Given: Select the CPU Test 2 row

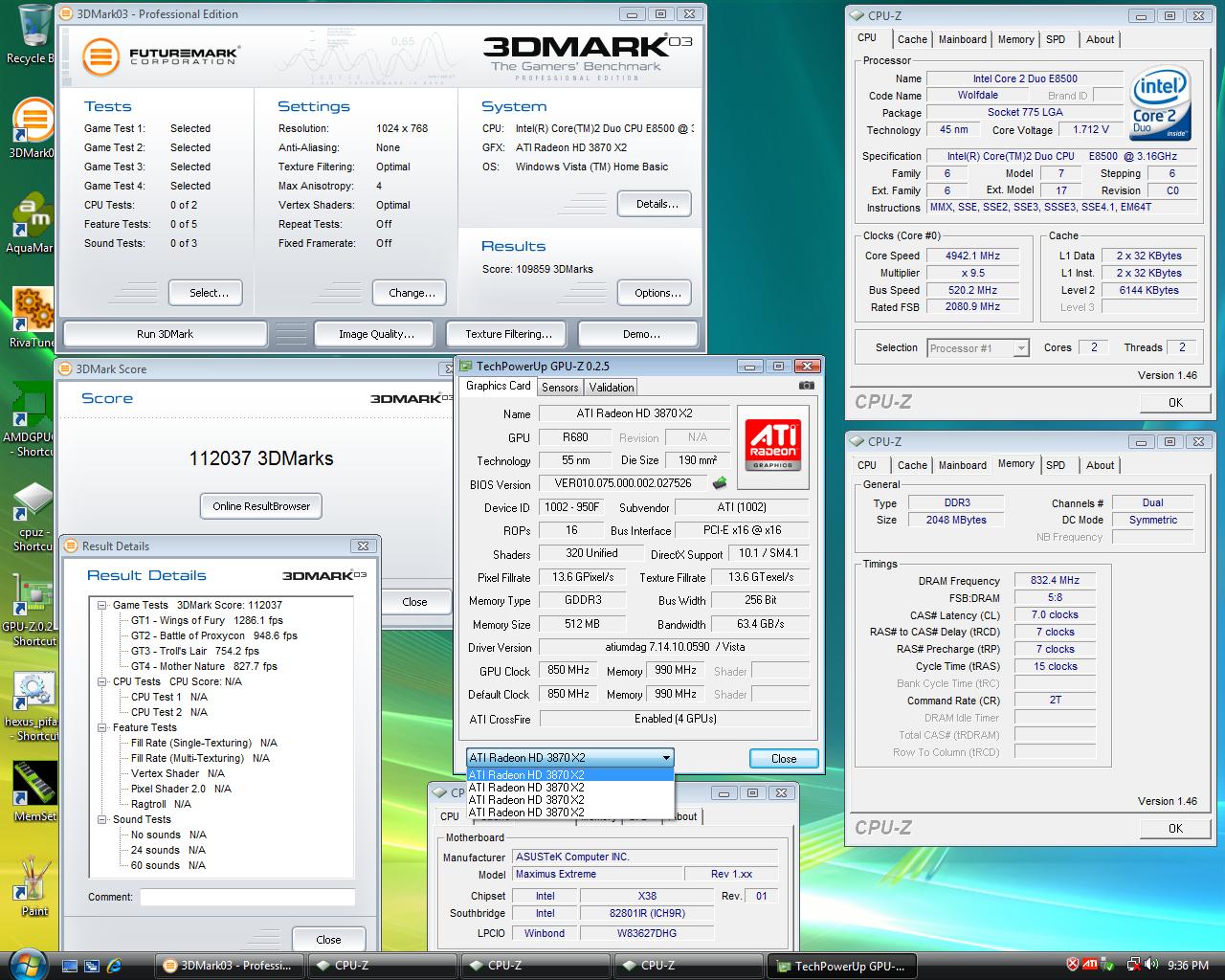Looking at the screenshot, I should 168,712.
